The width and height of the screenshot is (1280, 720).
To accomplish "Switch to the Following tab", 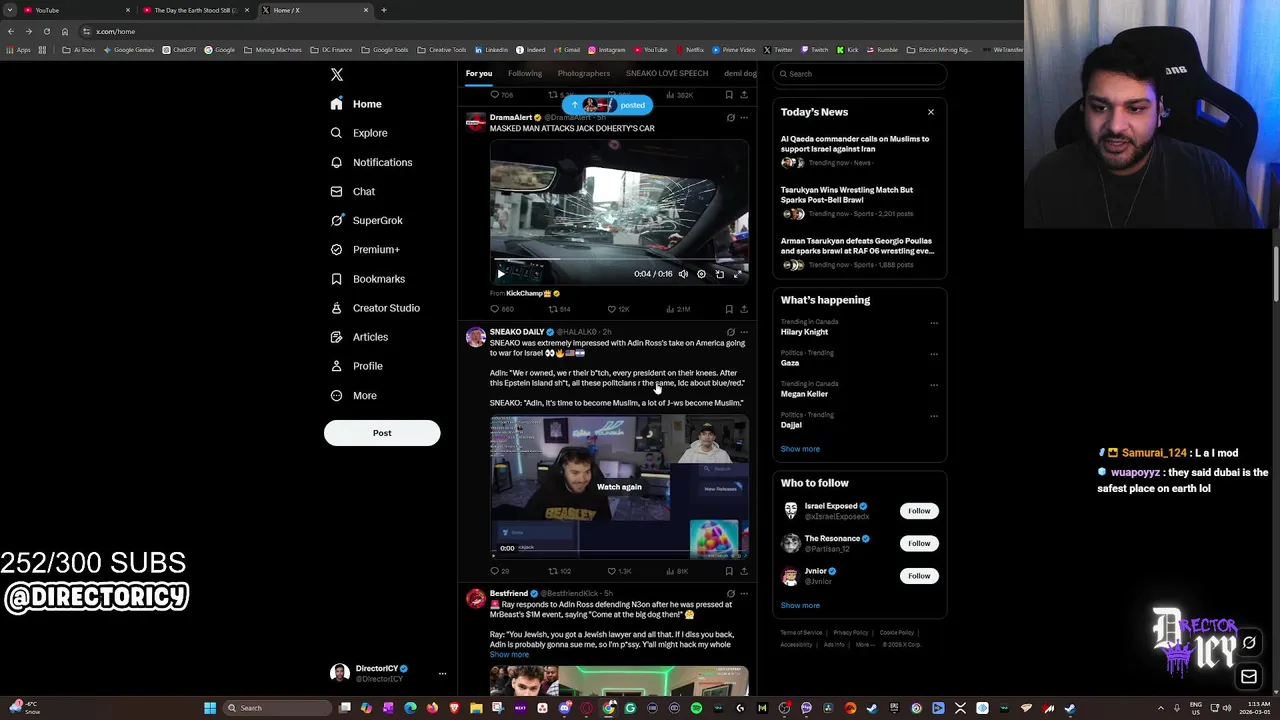I will click(524, 73).
